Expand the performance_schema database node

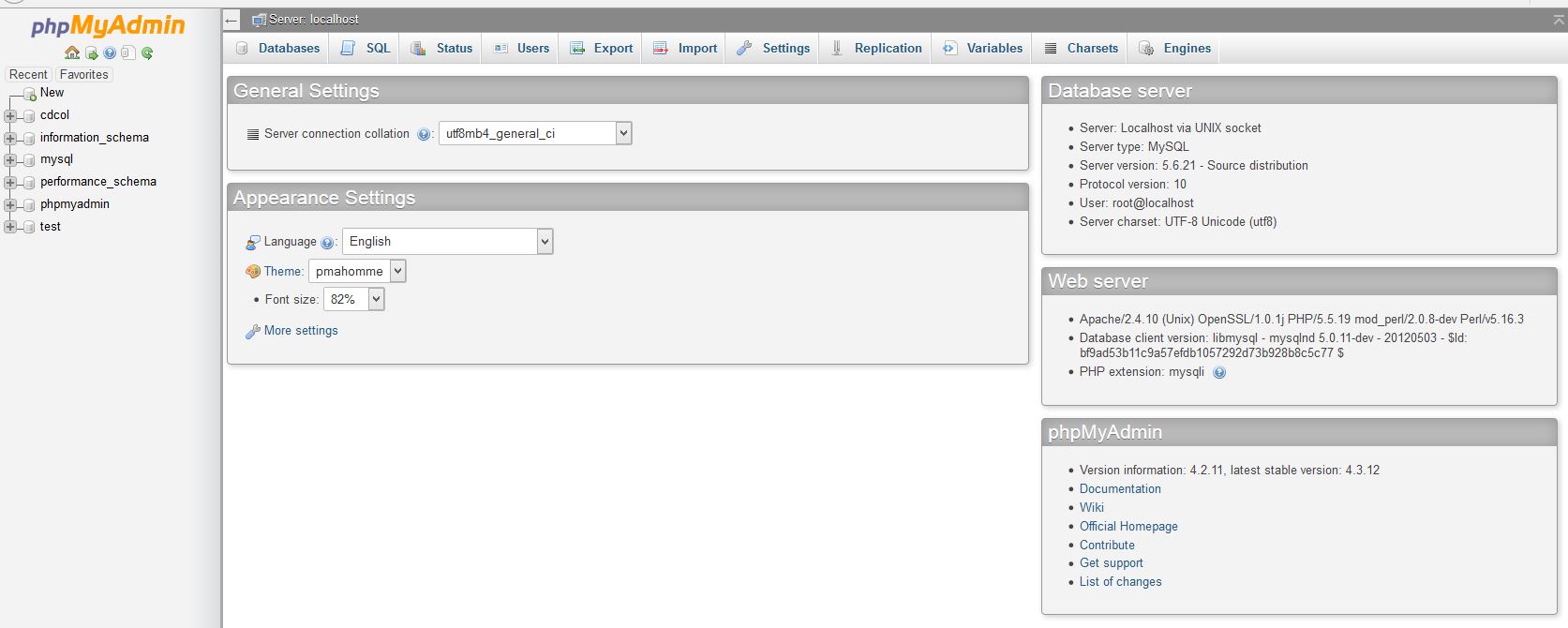click(11, 182)
